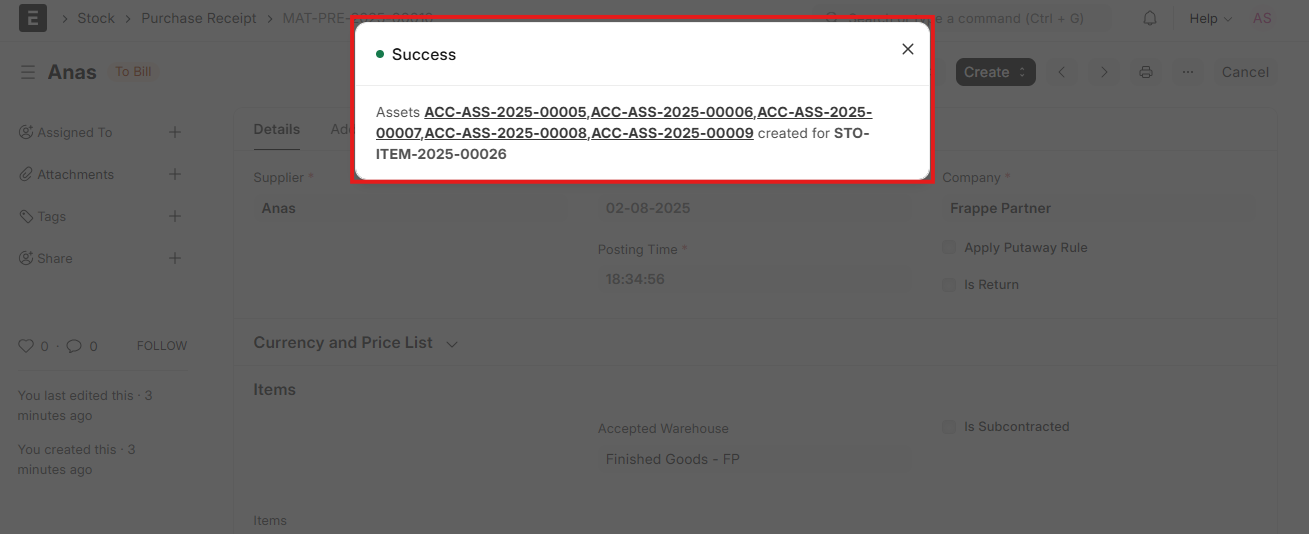1309x534 pixels.
Task: Tick the Is Subcontracted checkbox
Action: [x=949, y=427]
